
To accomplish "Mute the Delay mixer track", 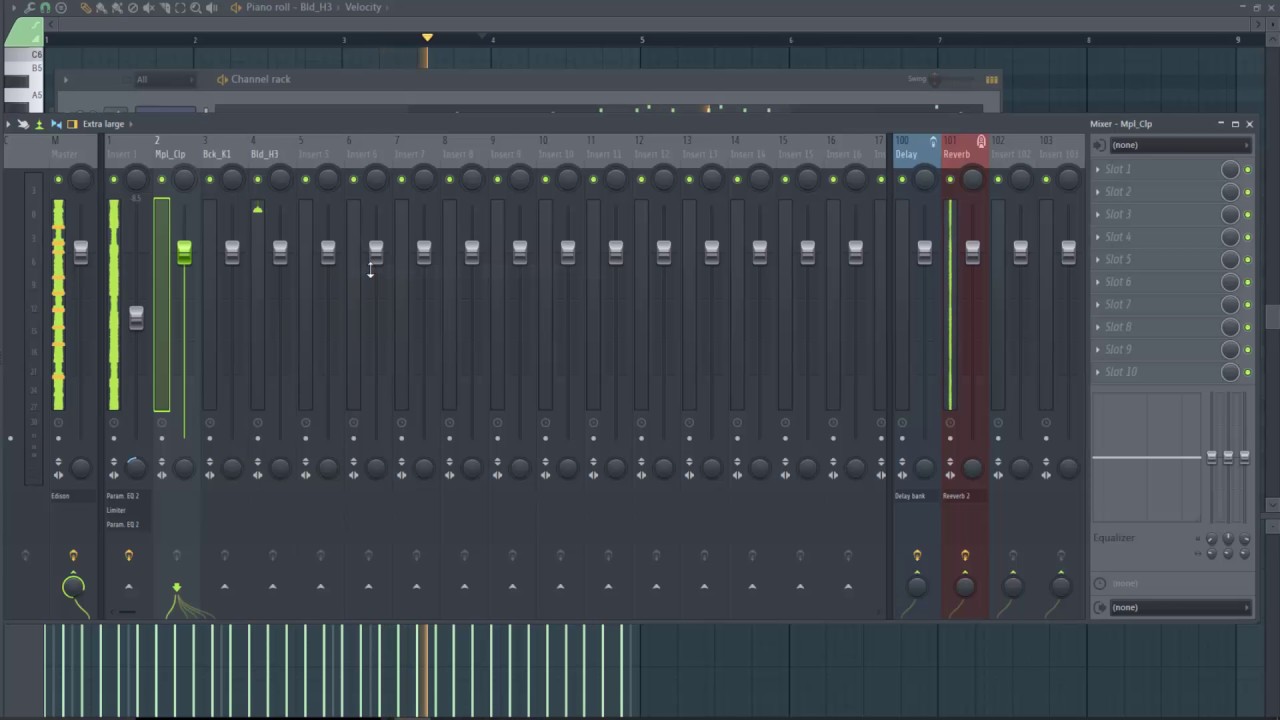I will (x=902, y=180).
